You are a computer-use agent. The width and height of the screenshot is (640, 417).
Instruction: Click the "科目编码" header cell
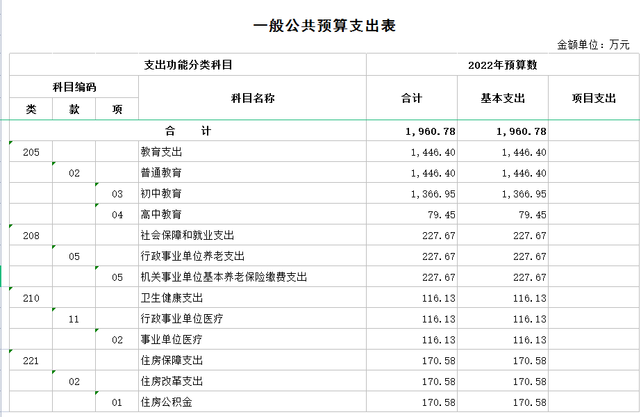pos(74,87)
